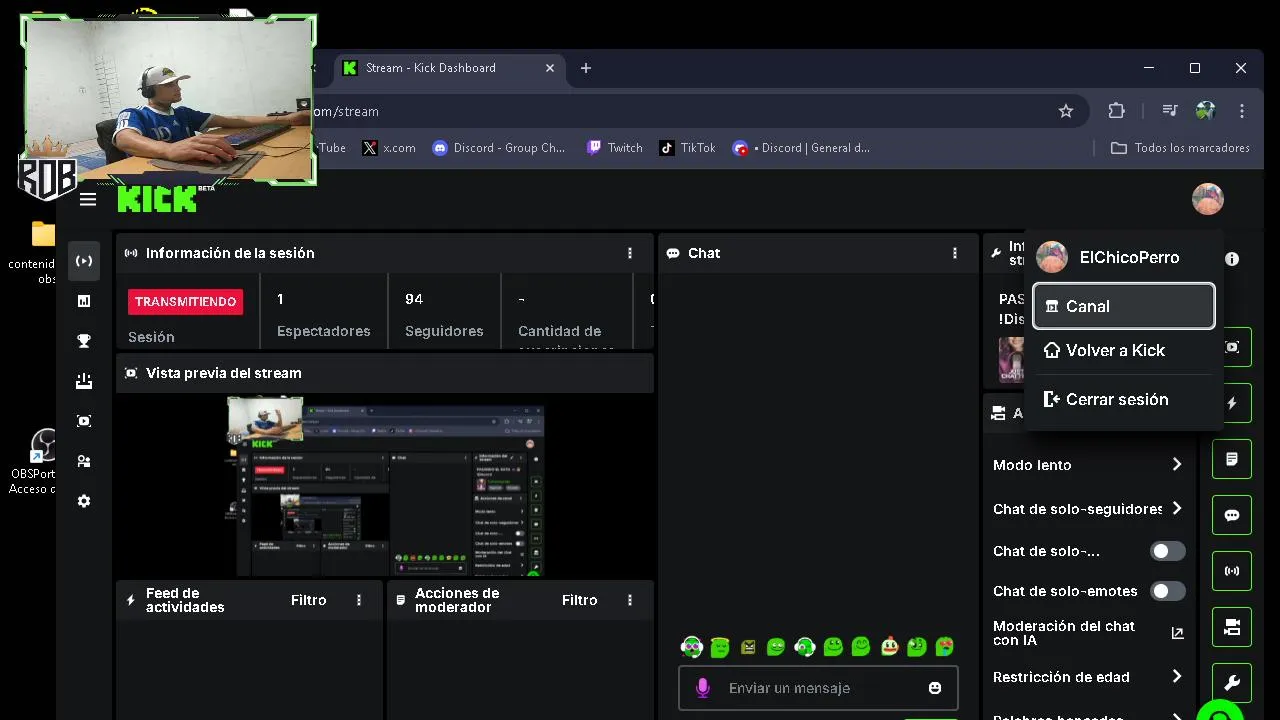Open the emoji picker smiley in the message box
Image resolution: width=1280 pixels, height=720 pixels.
pyautogui.click(x=935, y=688)
